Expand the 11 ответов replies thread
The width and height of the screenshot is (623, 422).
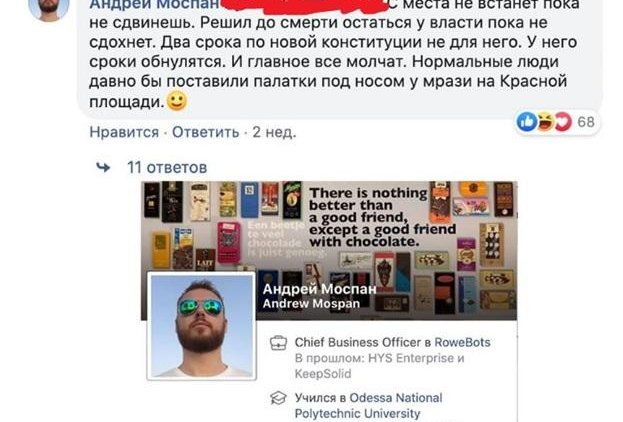[167, 168]
